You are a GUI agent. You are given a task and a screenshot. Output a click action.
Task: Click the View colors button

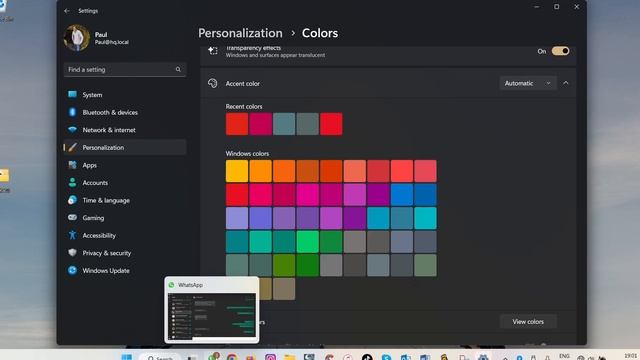click(x=528, y=322)
